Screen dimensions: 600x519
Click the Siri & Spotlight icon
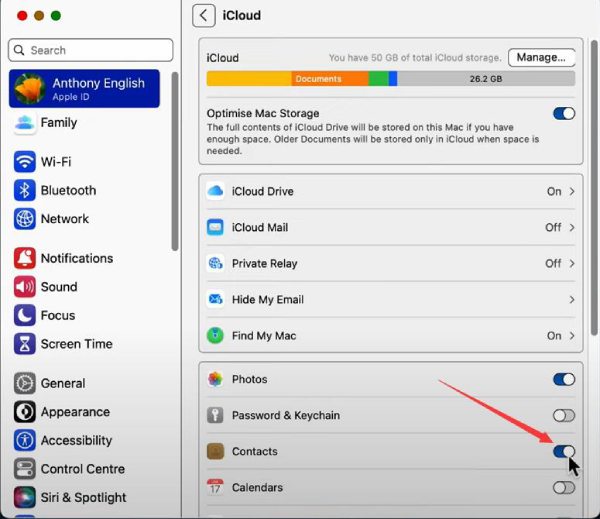24,497
